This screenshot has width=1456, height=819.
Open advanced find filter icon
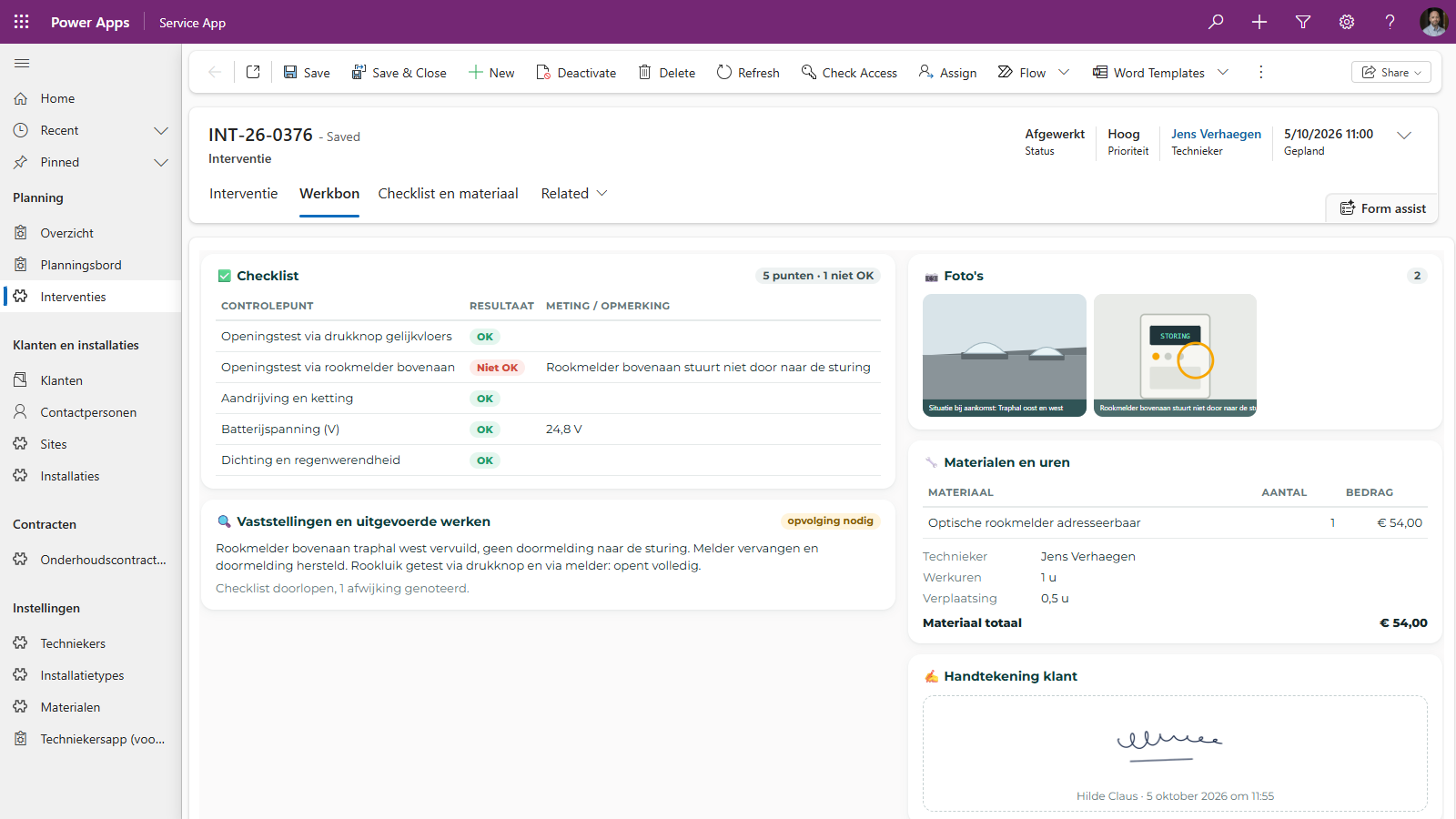pyautogui.click(x=1303, y=22)
